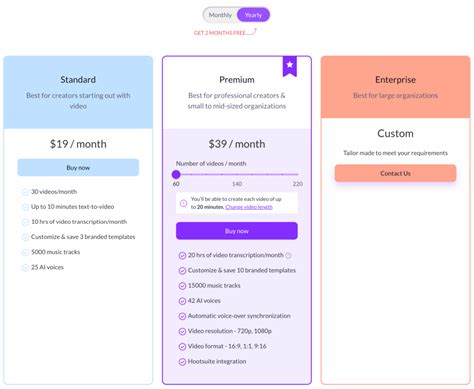Screen dimensions: 474x389
Task: Open the Change video length link
Action: [249, 207]
